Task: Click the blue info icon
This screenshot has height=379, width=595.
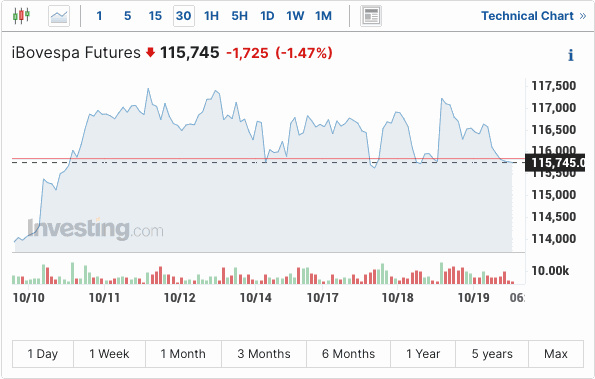Action: (x=571, y=55)
